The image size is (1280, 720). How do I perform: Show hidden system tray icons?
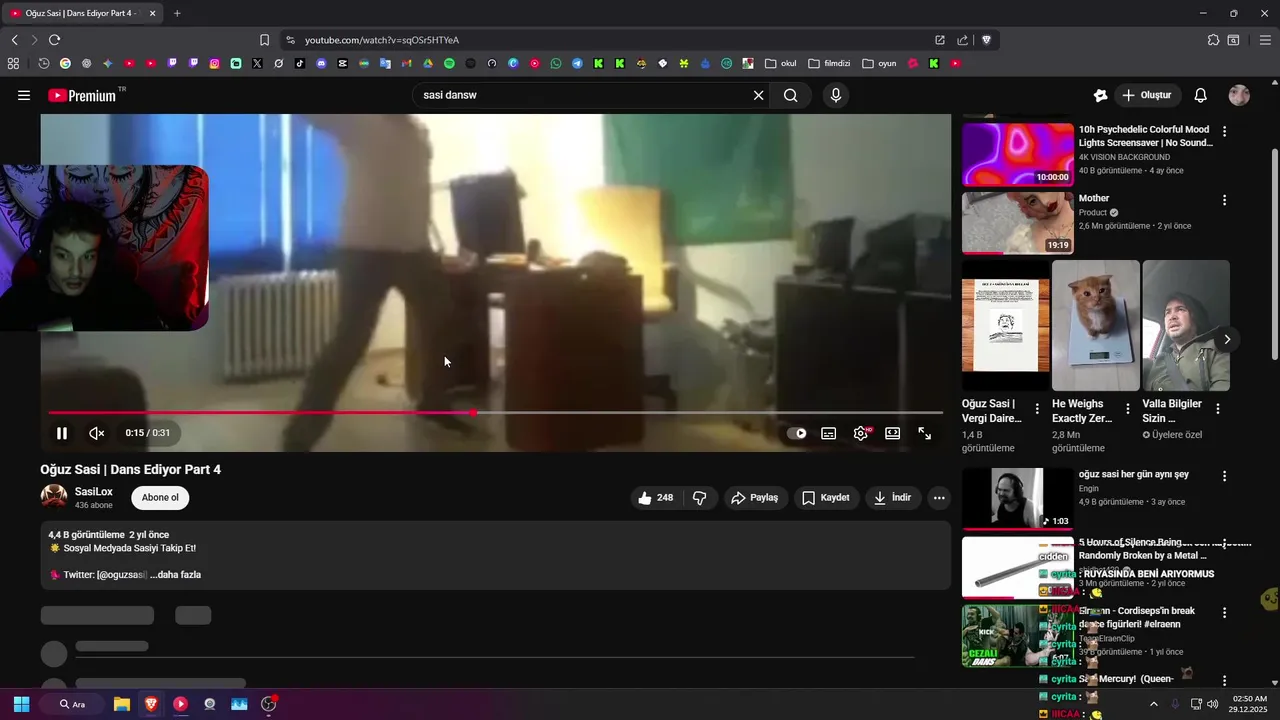[x=1153, y=704]
